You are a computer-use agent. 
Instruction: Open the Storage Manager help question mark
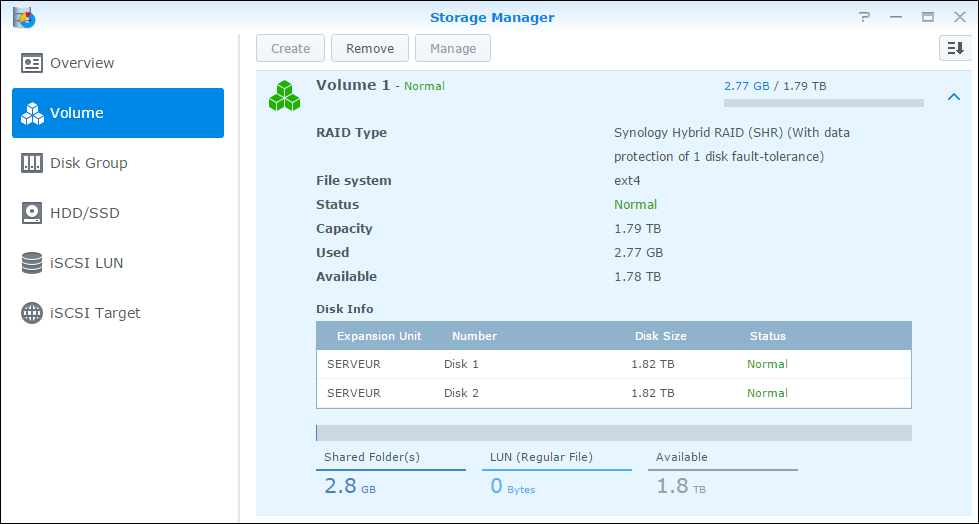pos(865,17)
